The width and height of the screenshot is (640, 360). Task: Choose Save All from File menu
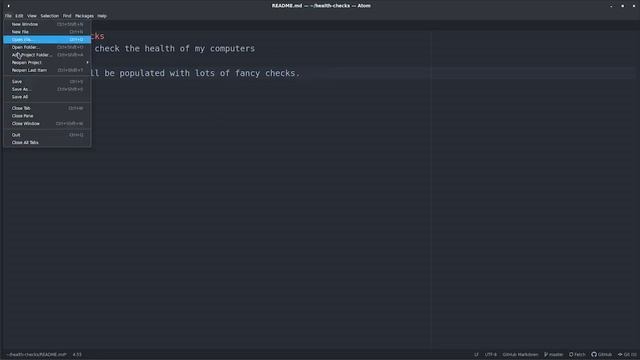click(47, 97)
